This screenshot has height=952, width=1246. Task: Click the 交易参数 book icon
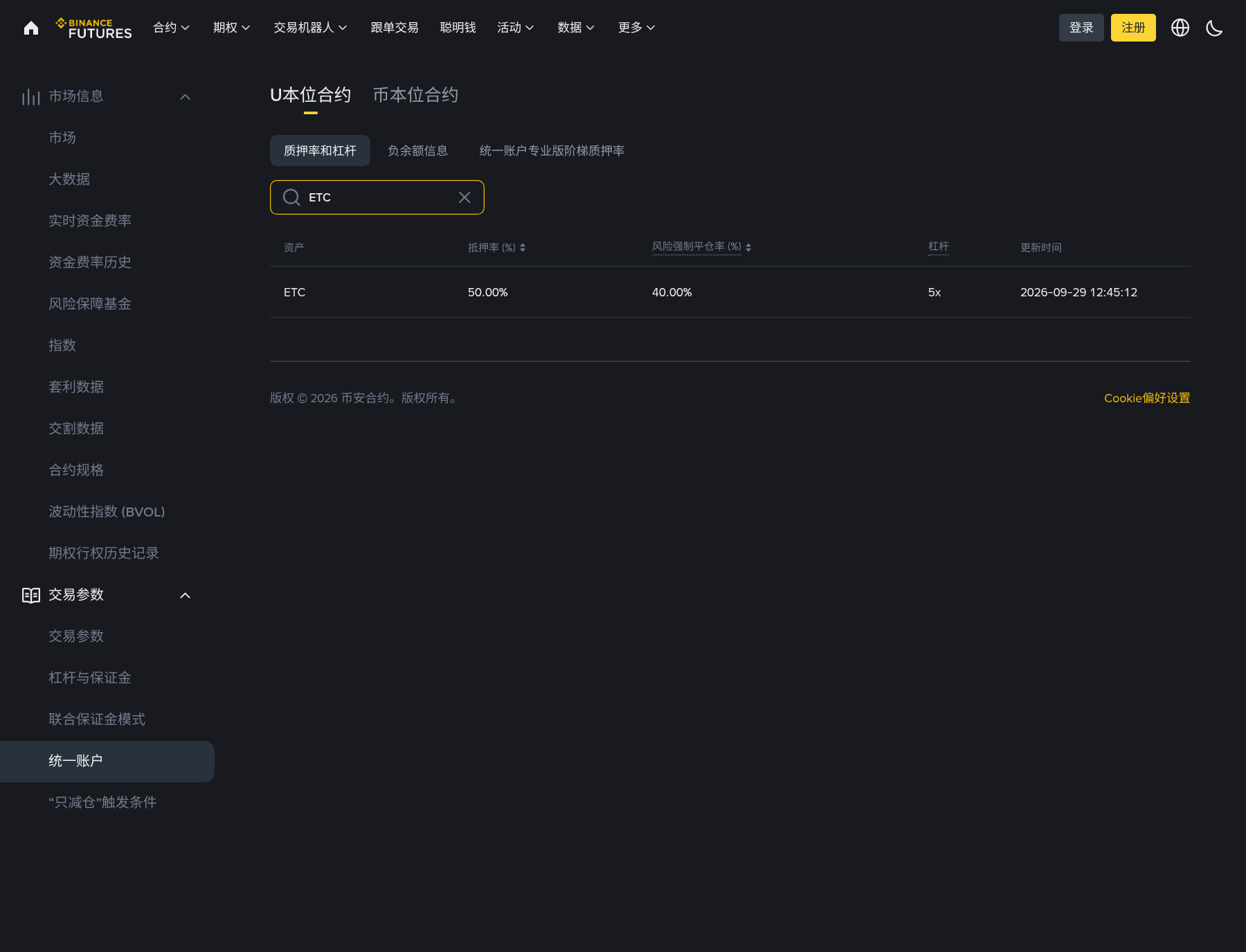click(x=30, y=595)
